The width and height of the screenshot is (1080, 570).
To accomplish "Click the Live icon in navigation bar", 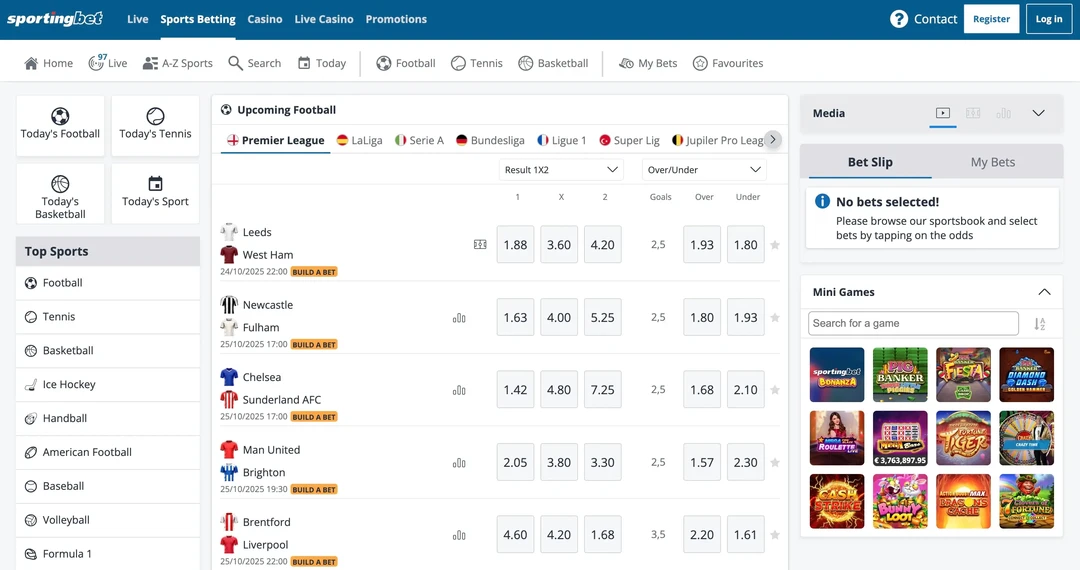I will [x=97, y=63].
